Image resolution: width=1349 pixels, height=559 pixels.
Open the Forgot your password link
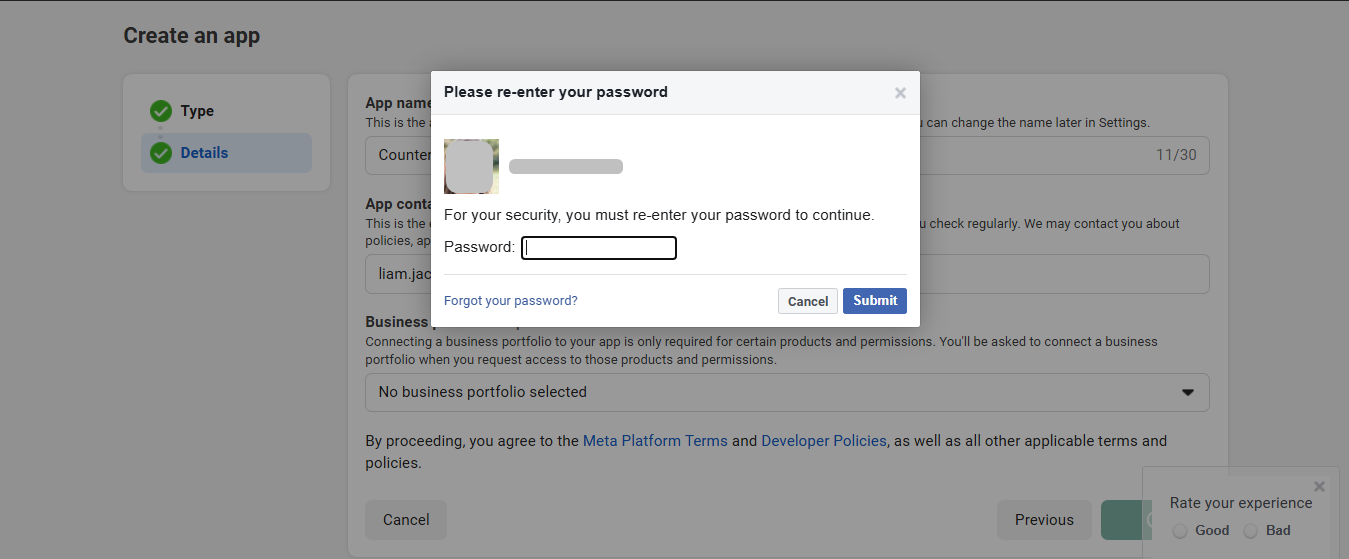(x=510, y=301)
